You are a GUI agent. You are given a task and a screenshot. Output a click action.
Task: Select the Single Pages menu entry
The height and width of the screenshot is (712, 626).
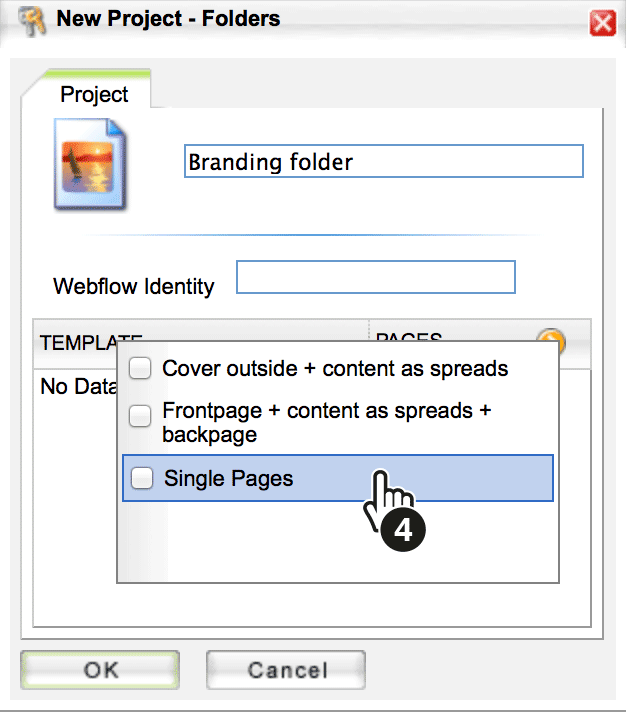(338, 478)
